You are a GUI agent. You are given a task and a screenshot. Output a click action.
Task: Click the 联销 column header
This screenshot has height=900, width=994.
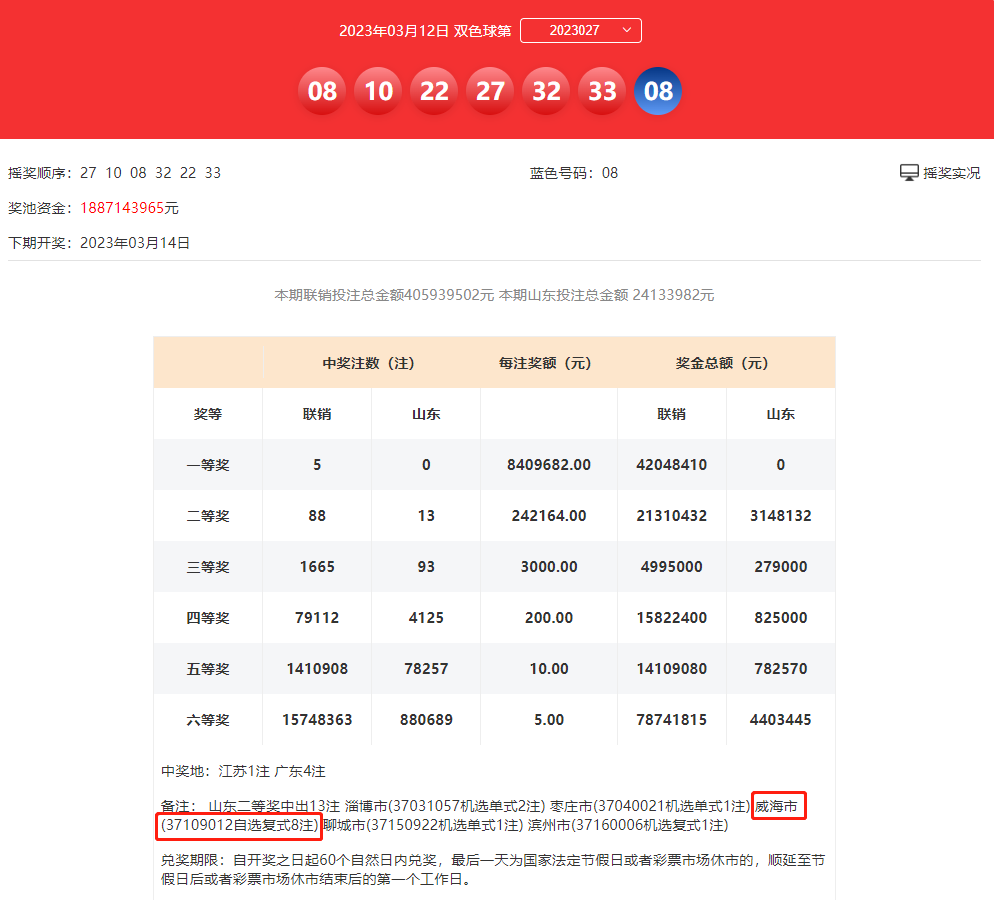coord(317,413)
